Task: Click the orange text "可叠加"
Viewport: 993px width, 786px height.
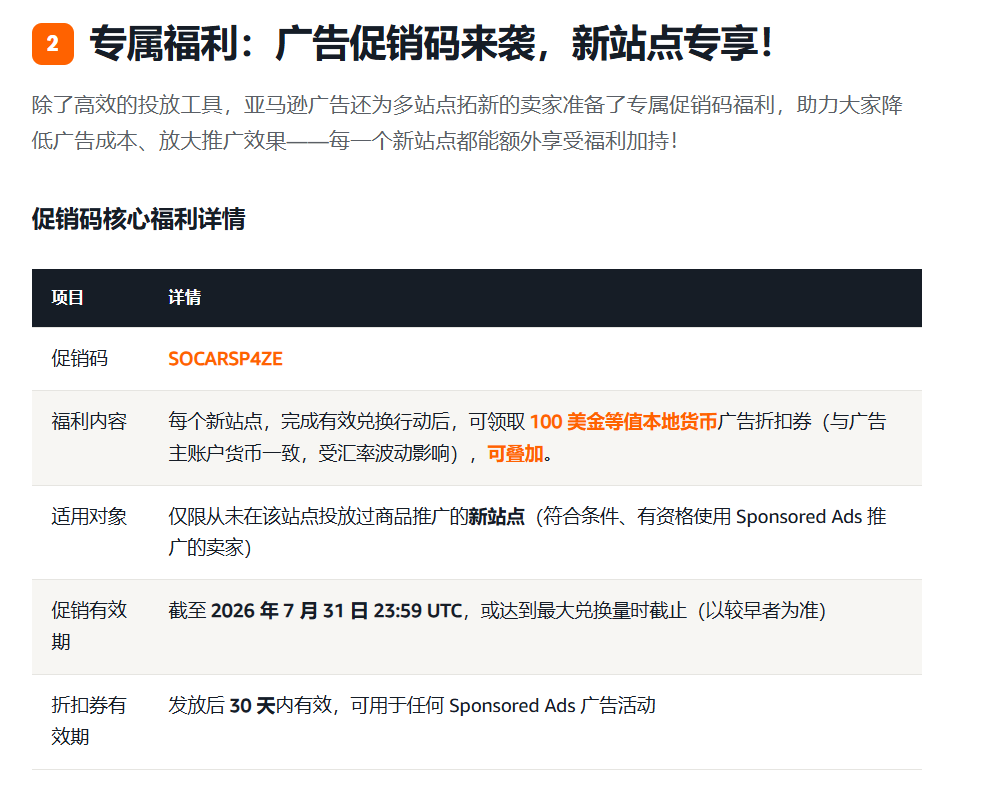Action: tap(515, 453)
